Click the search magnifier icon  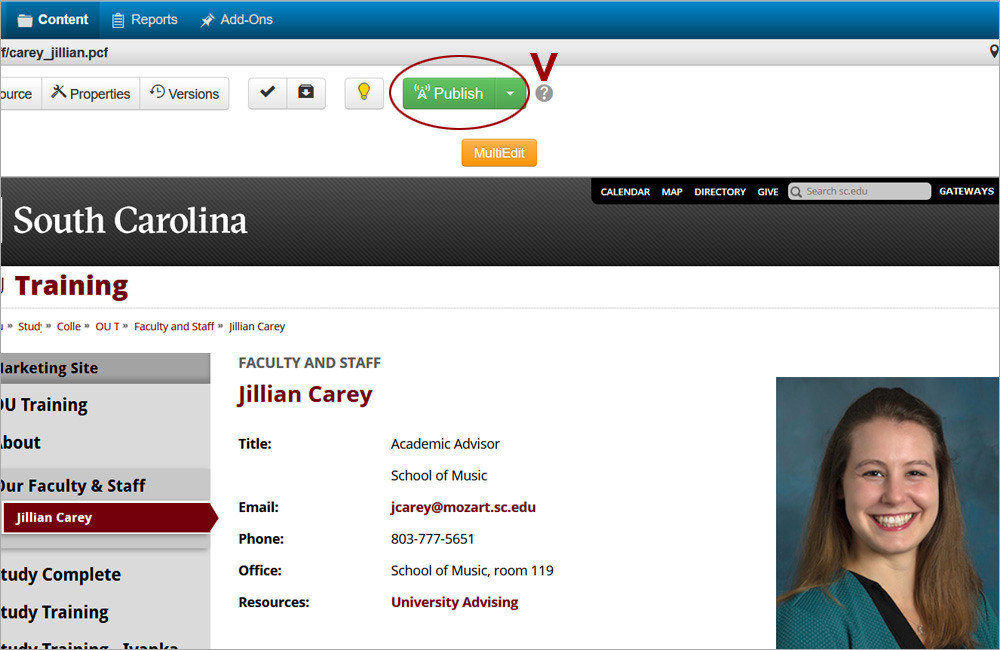click(x=796, y=191)
